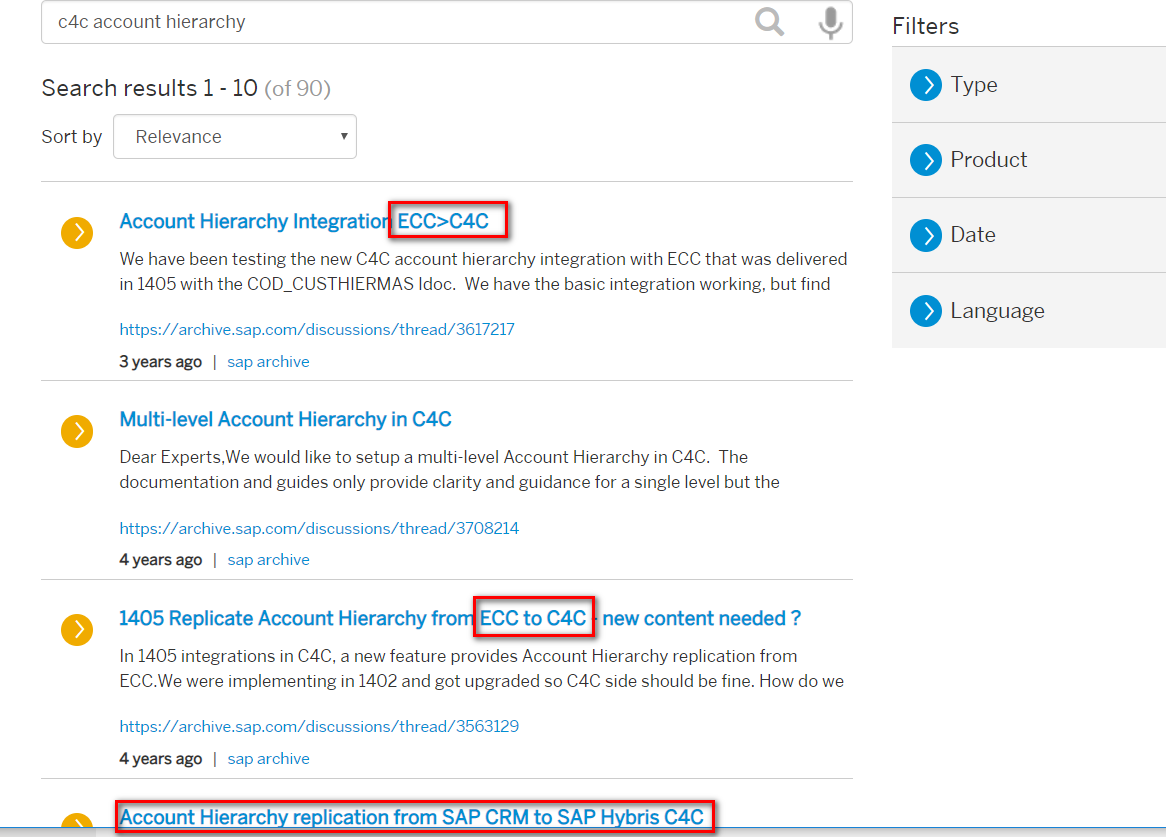The width and height of the screenshot is (1166, 837).
Task: Click the Sort by label
Action: click(71, 137)
